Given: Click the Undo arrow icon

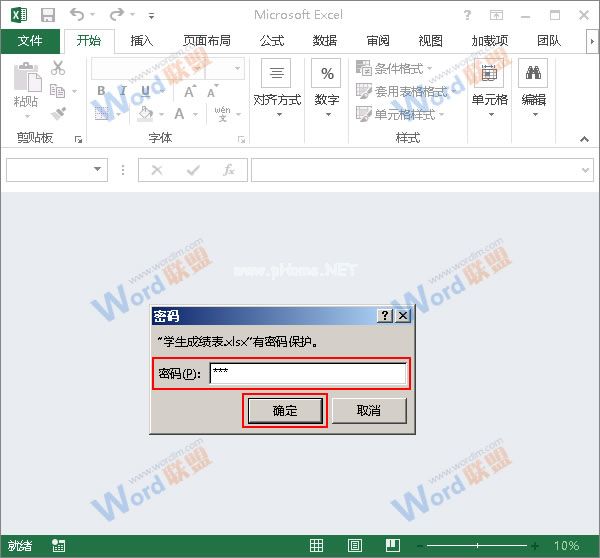Looking at the screenshot, I should 78,15.
